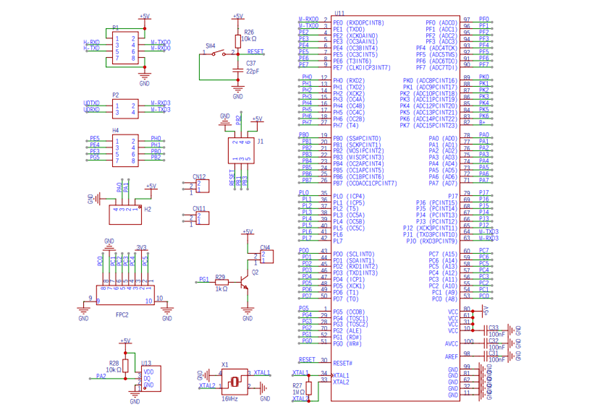The height and width of the screenshot is (420, 605).
Task: Click the PD0 (SCLINT0) pin label
Action: pos(353,254)
